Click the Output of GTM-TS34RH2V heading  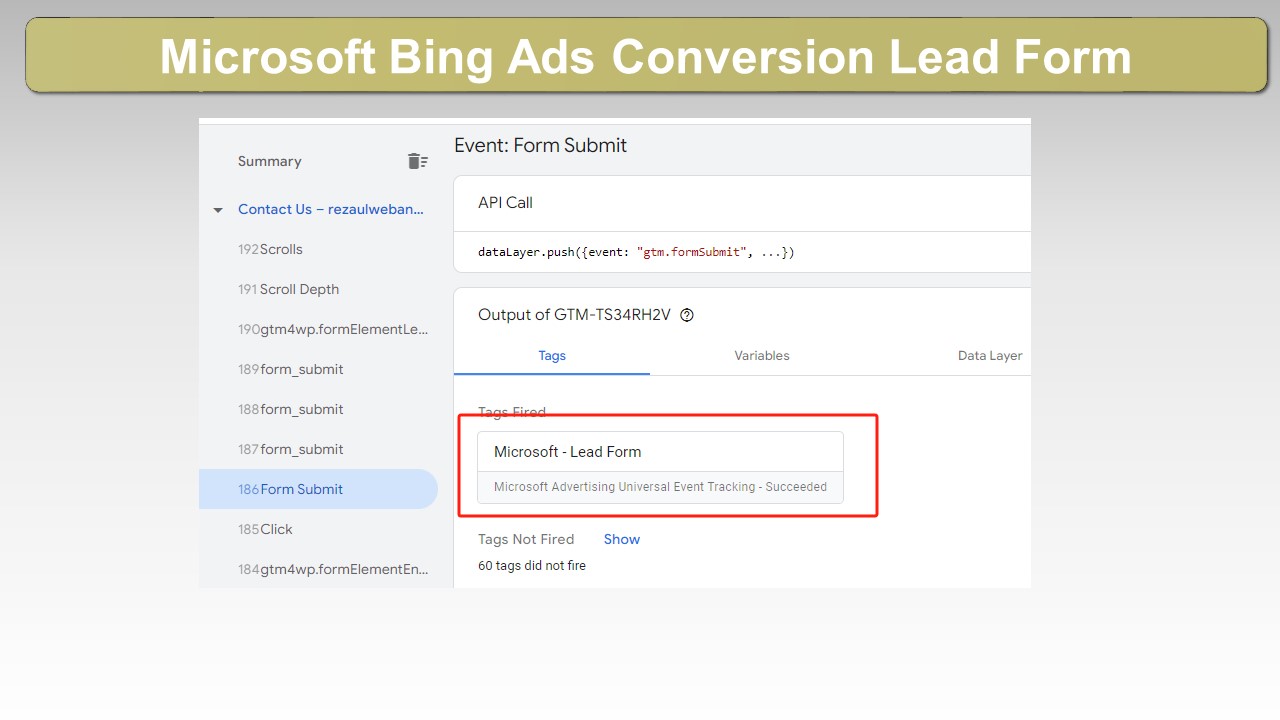574,315
